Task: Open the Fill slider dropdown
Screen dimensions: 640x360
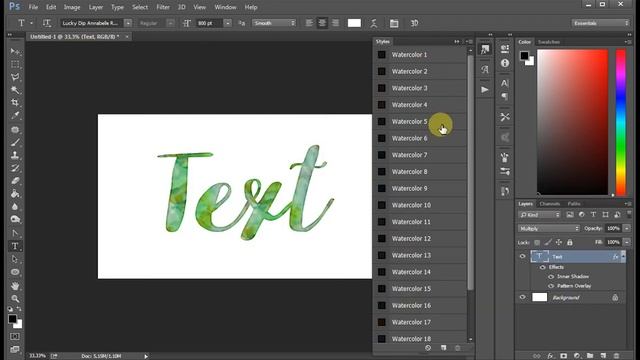Action: point(627,242)
